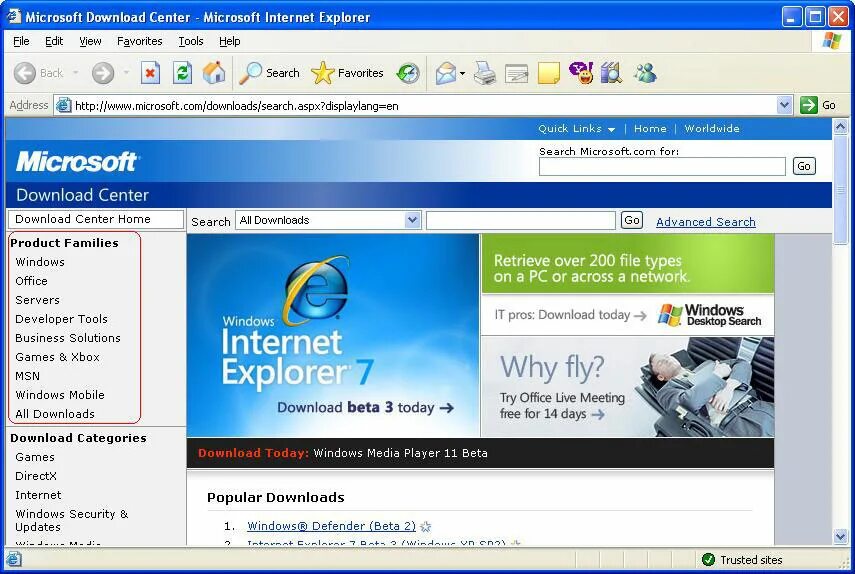The height and width of the screenshot is (574, 855).
Task: Click the Print printer icon
Action: (x=485, y=73)
